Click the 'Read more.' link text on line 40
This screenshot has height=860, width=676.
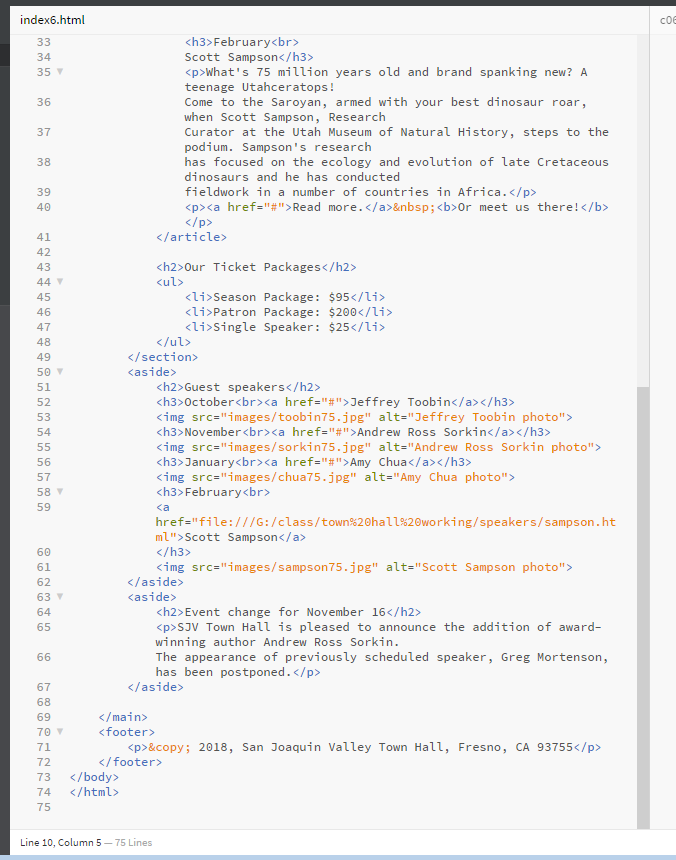[x=328, y=207]
